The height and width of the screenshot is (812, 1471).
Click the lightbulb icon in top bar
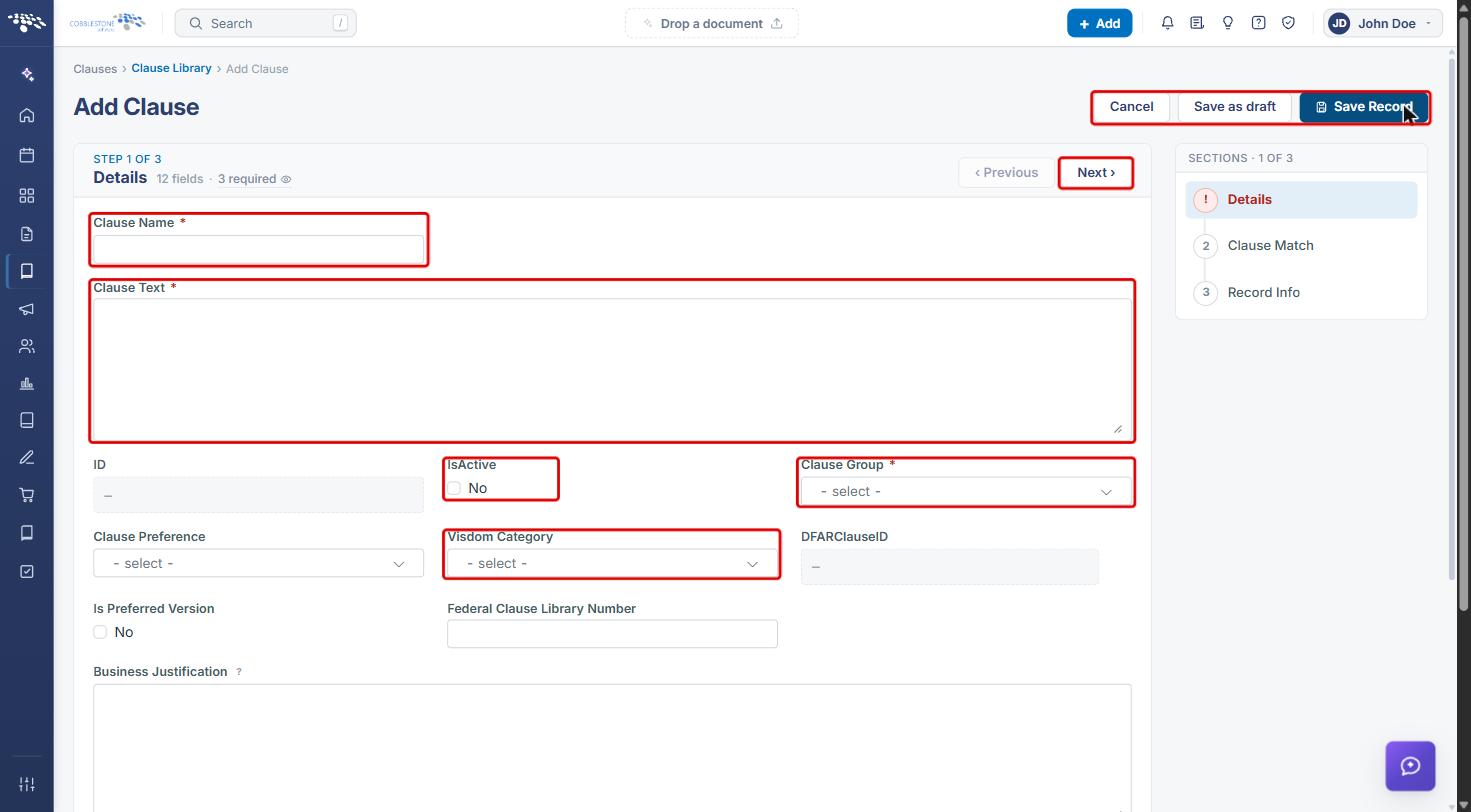click(1228, 23)
